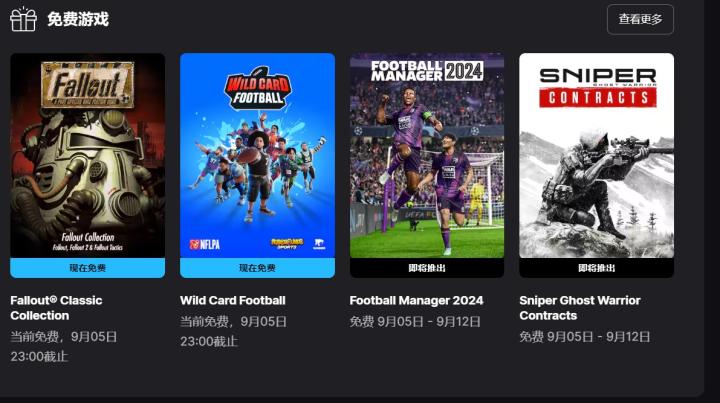Open the Football Manager 2024 title link
This screenshot has width=720, height=403.
[x=416, y=301]
